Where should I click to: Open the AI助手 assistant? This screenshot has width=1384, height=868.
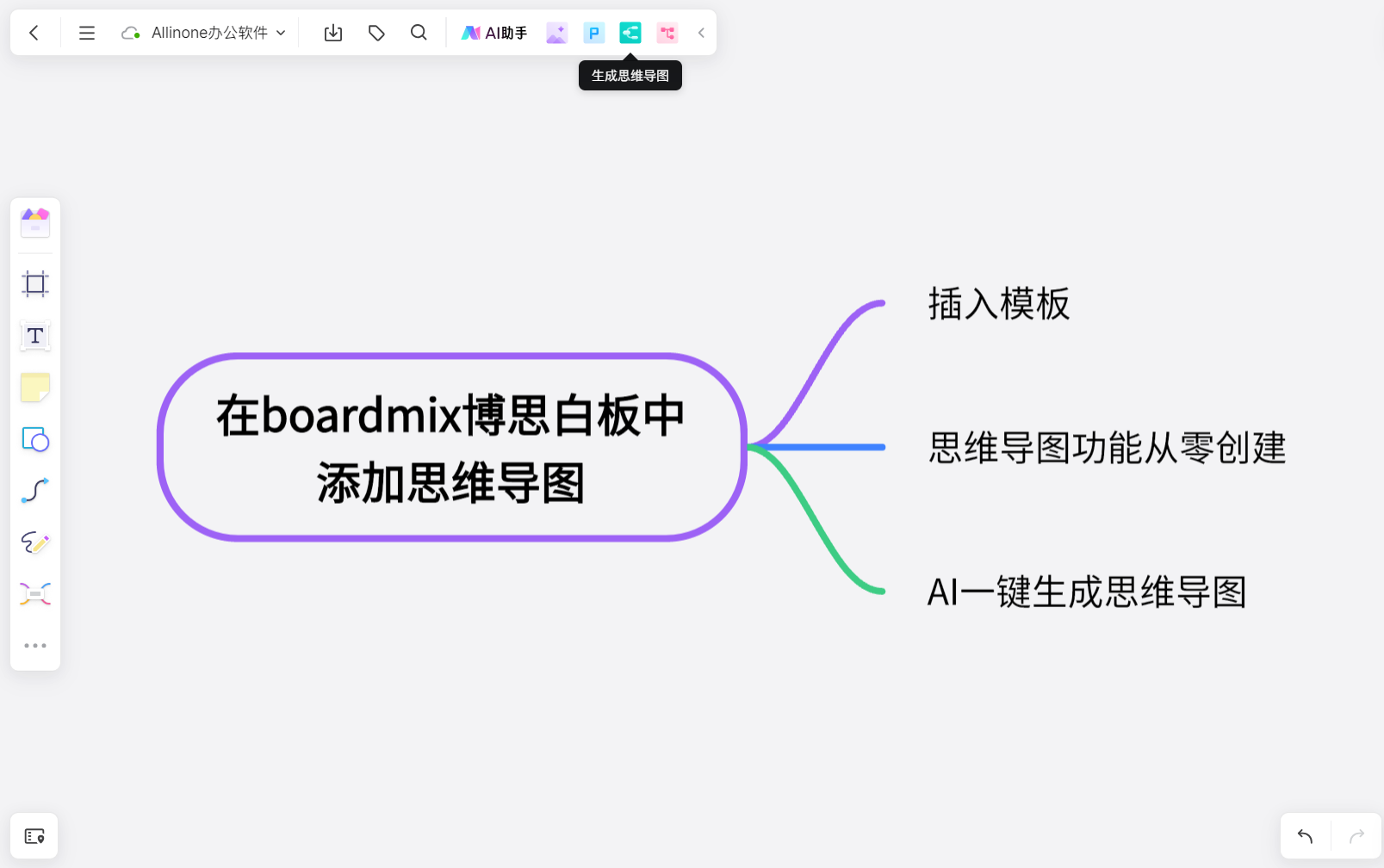pyautogui.click(x=493, y=32)
